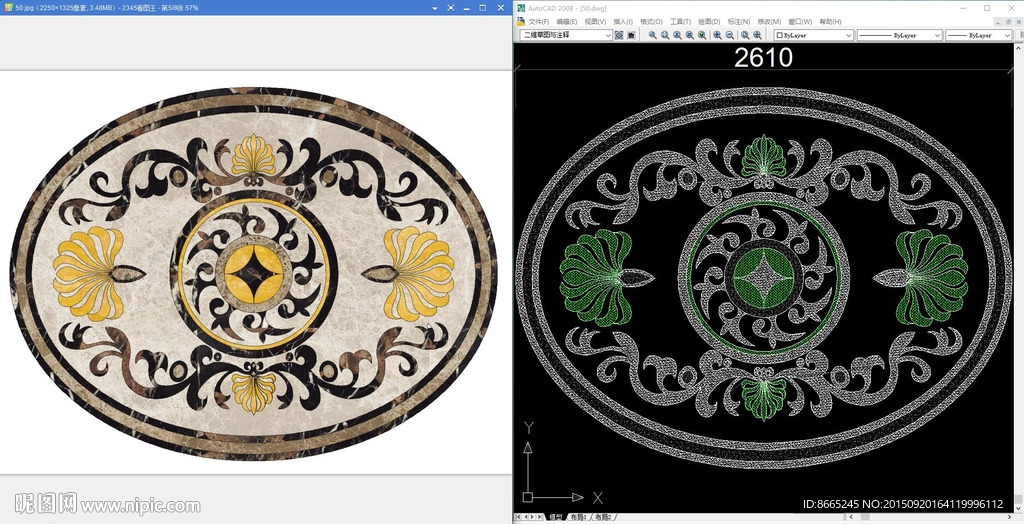Maximize the 2345看图王 image viewer window
Viewport: 1024px width, 524px height.
point(483,8)
